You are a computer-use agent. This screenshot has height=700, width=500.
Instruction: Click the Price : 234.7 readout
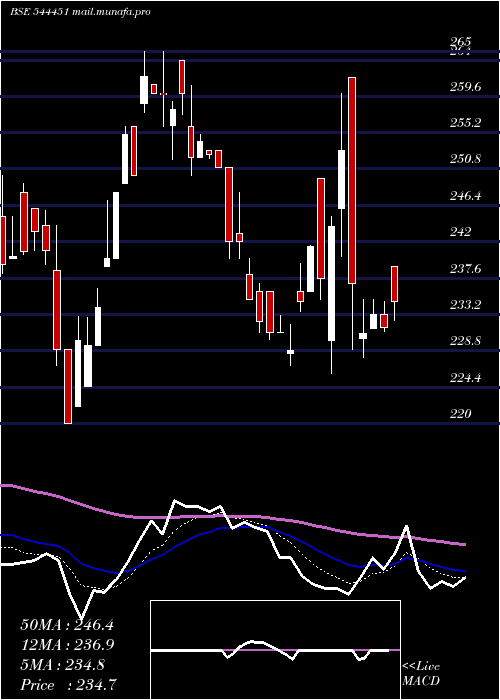[x=69, y=685]
